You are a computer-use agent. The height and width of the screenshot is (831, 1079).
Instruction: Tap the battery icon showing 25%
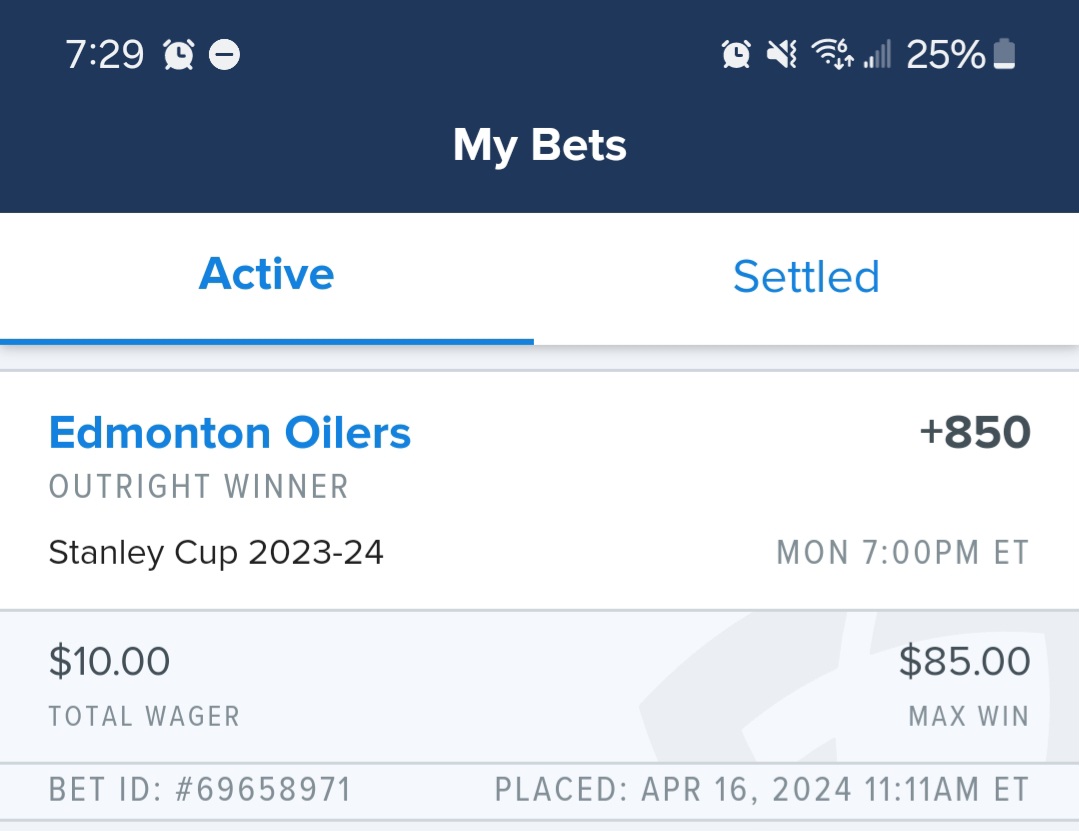[1005, 54]
